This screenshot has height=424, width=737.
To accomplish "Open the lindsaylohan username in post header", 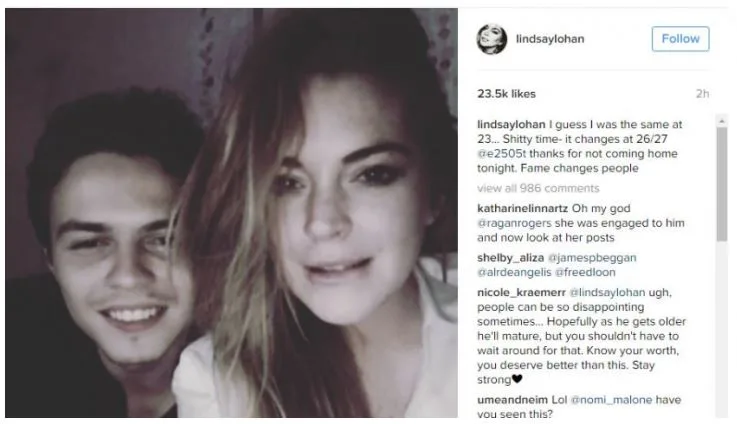I will 550,39.
